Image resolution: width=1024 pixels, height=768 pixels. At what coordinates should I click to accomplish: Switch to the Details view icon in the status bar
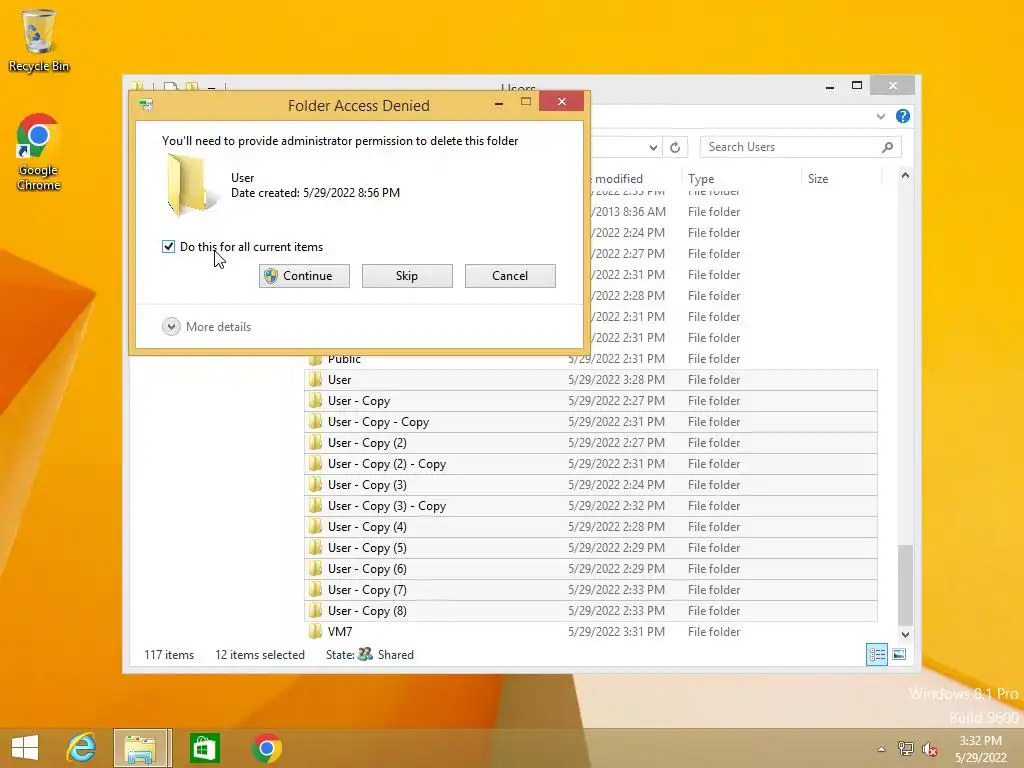[876, 654]
